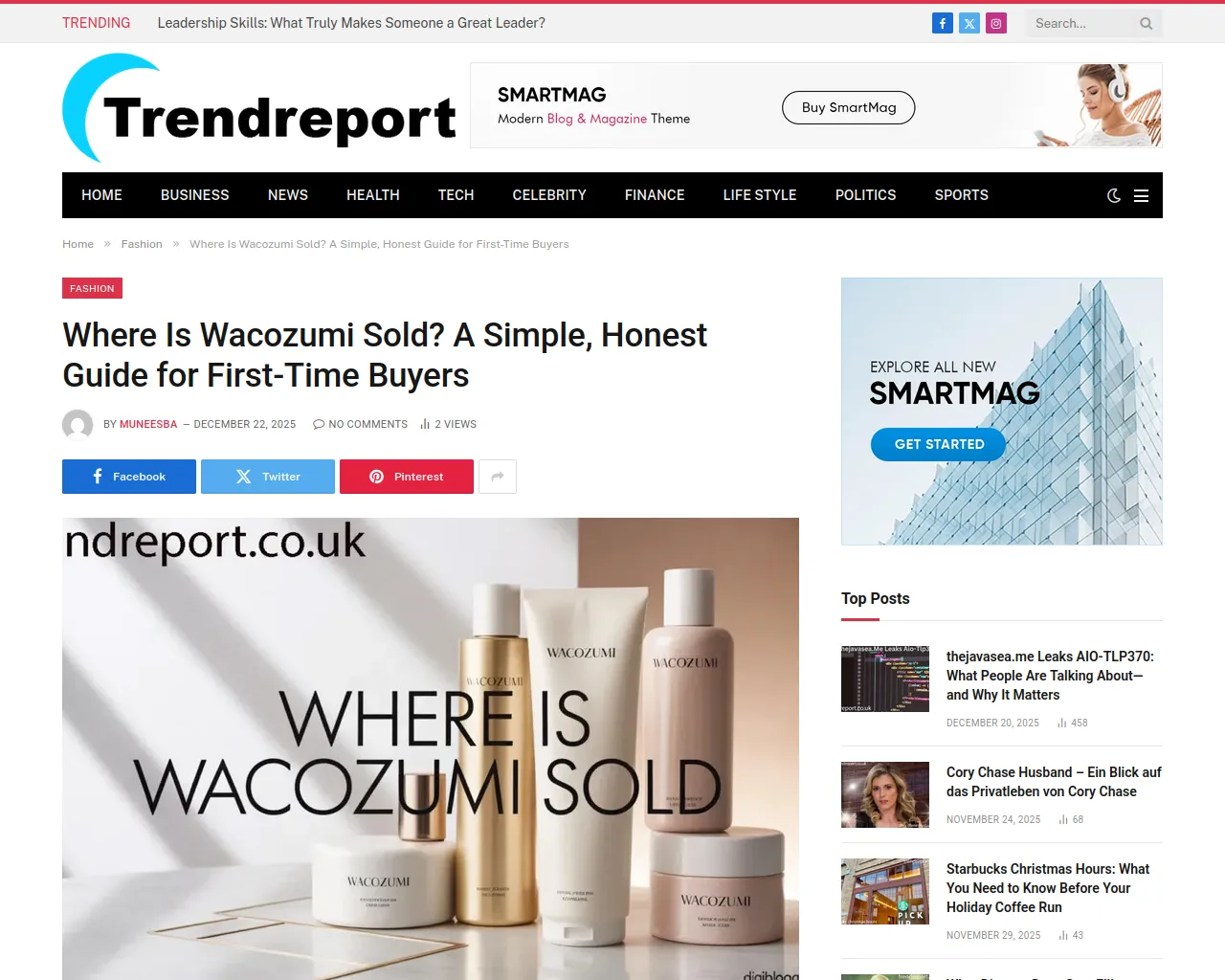Click the search magnifier icon
The width and height of the screenshot is (1225, 980).
point(1147,24)
